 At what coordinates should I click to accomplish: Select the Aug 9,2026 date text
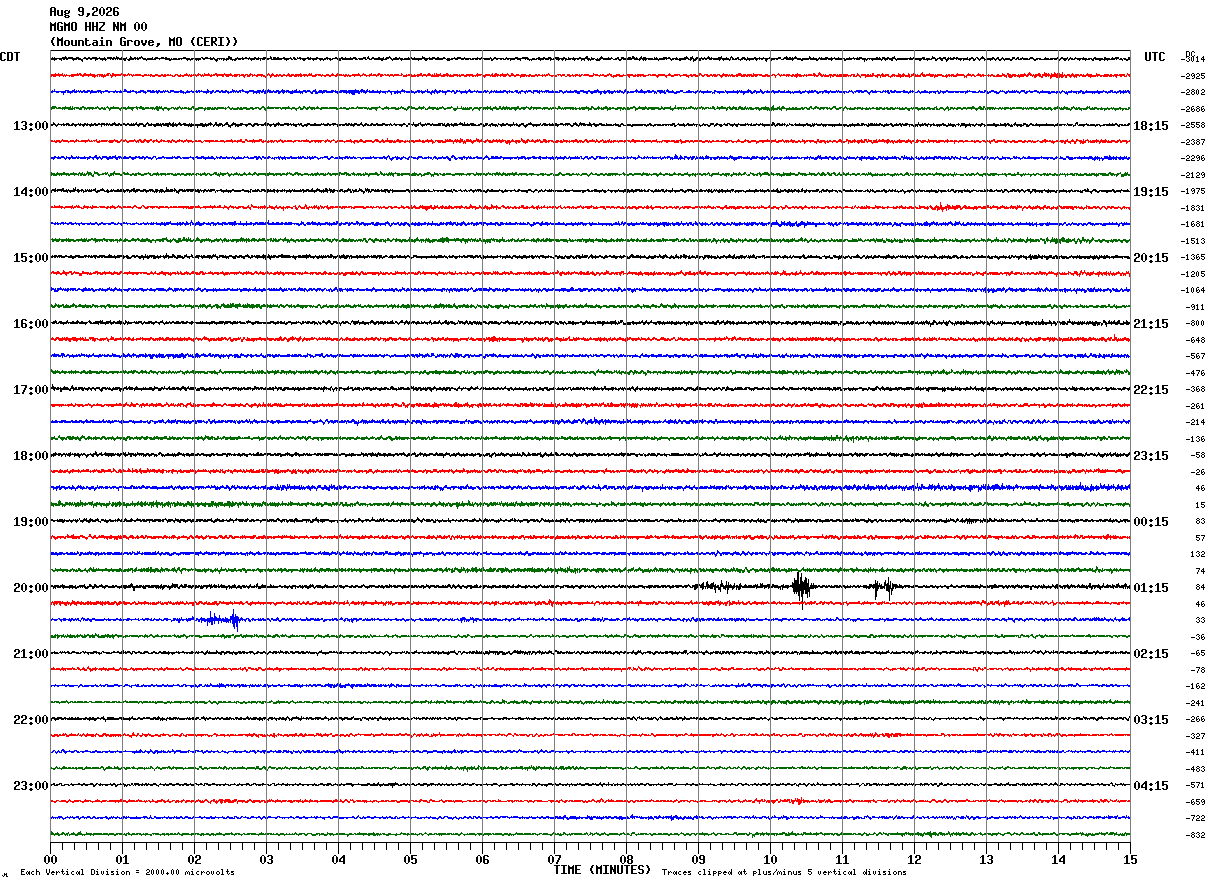(84, 12)
